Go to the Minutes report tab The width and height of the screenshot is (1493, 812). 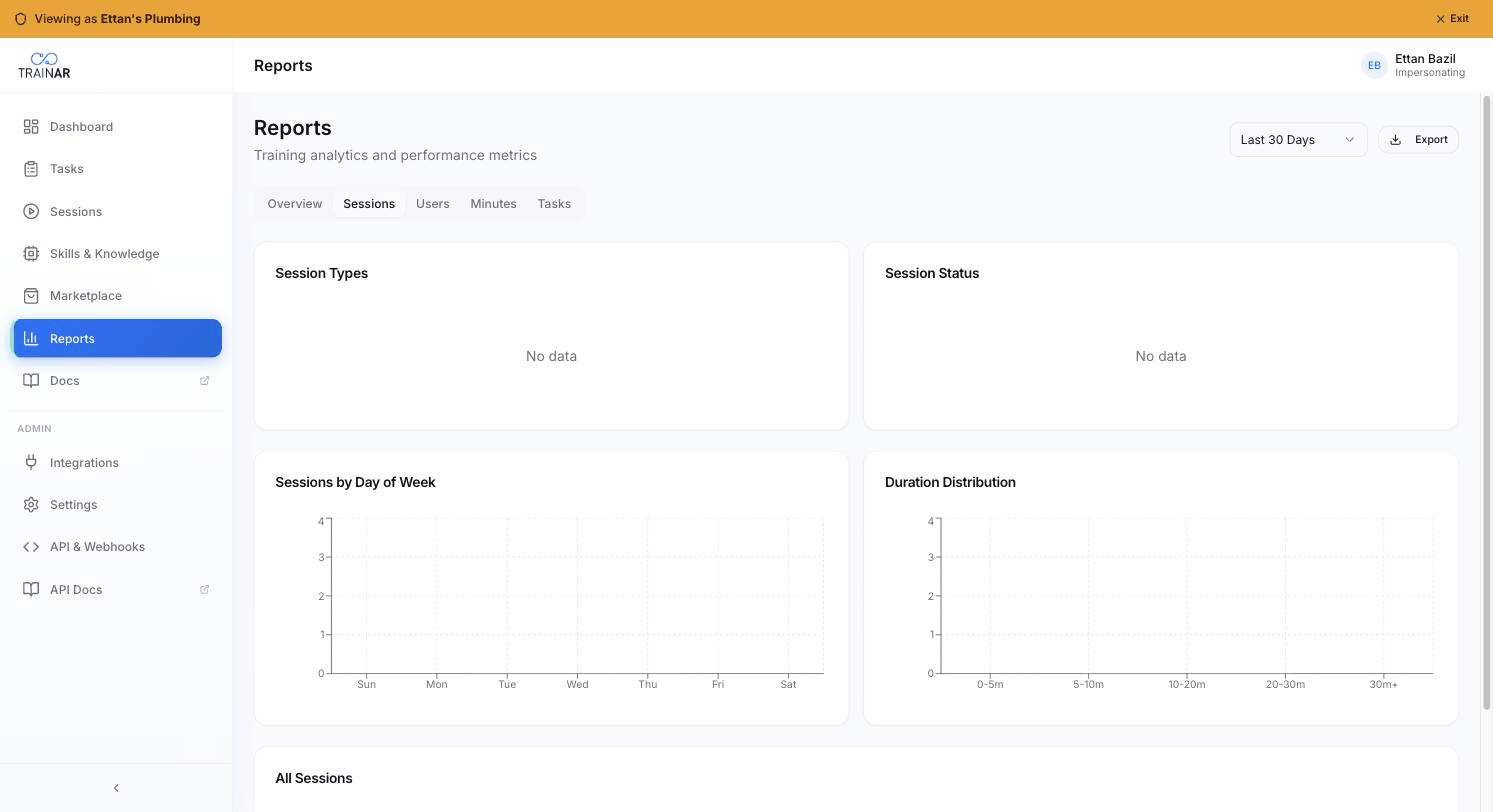point(494,204)
